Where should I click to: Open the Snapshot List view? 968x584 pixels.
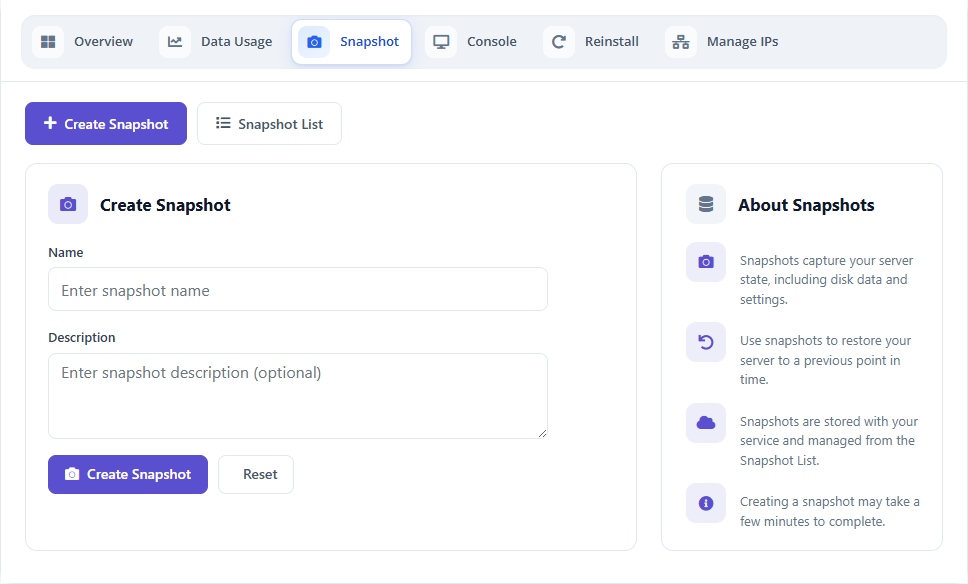point(269,123)
